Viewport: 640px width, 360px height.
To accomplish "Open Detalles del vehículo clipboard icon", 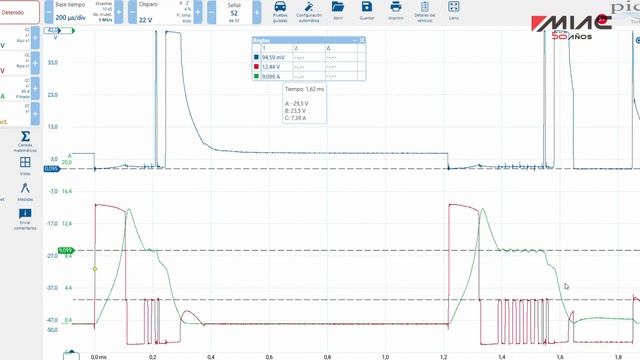I will (x=424, y=11).
